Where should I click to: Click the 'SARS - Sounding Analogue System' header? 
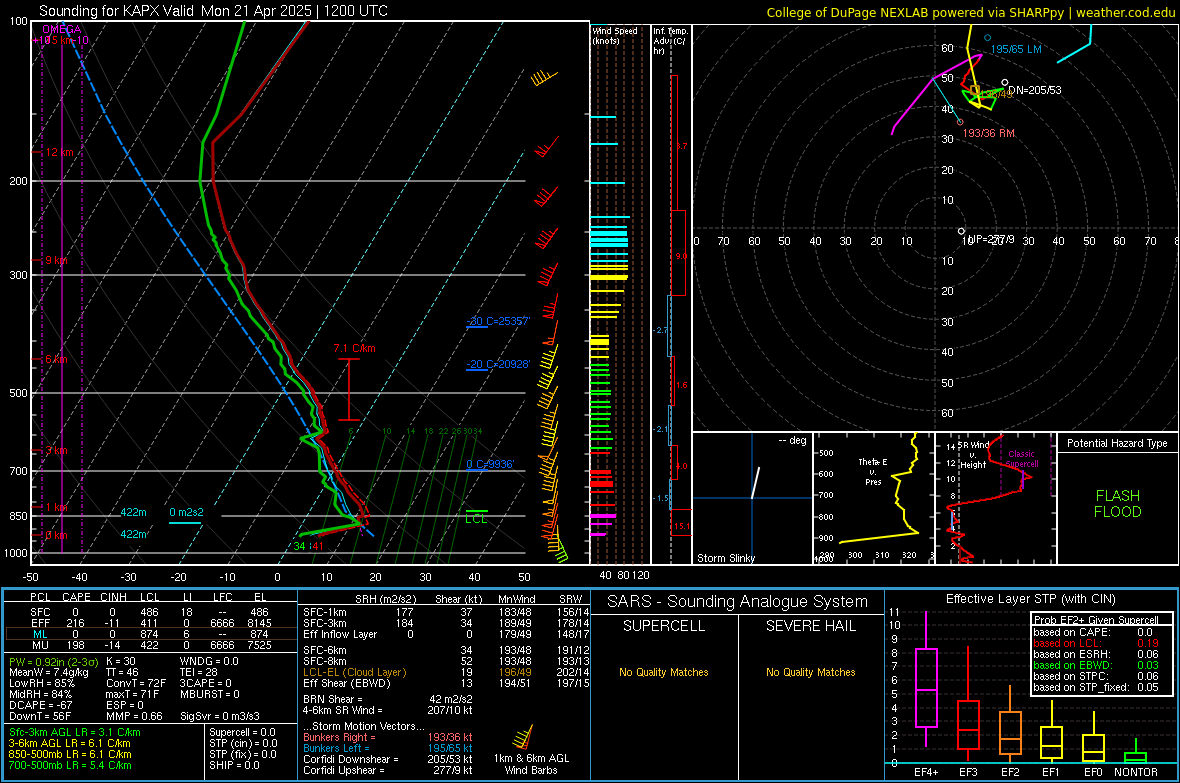tap(738, 602)
